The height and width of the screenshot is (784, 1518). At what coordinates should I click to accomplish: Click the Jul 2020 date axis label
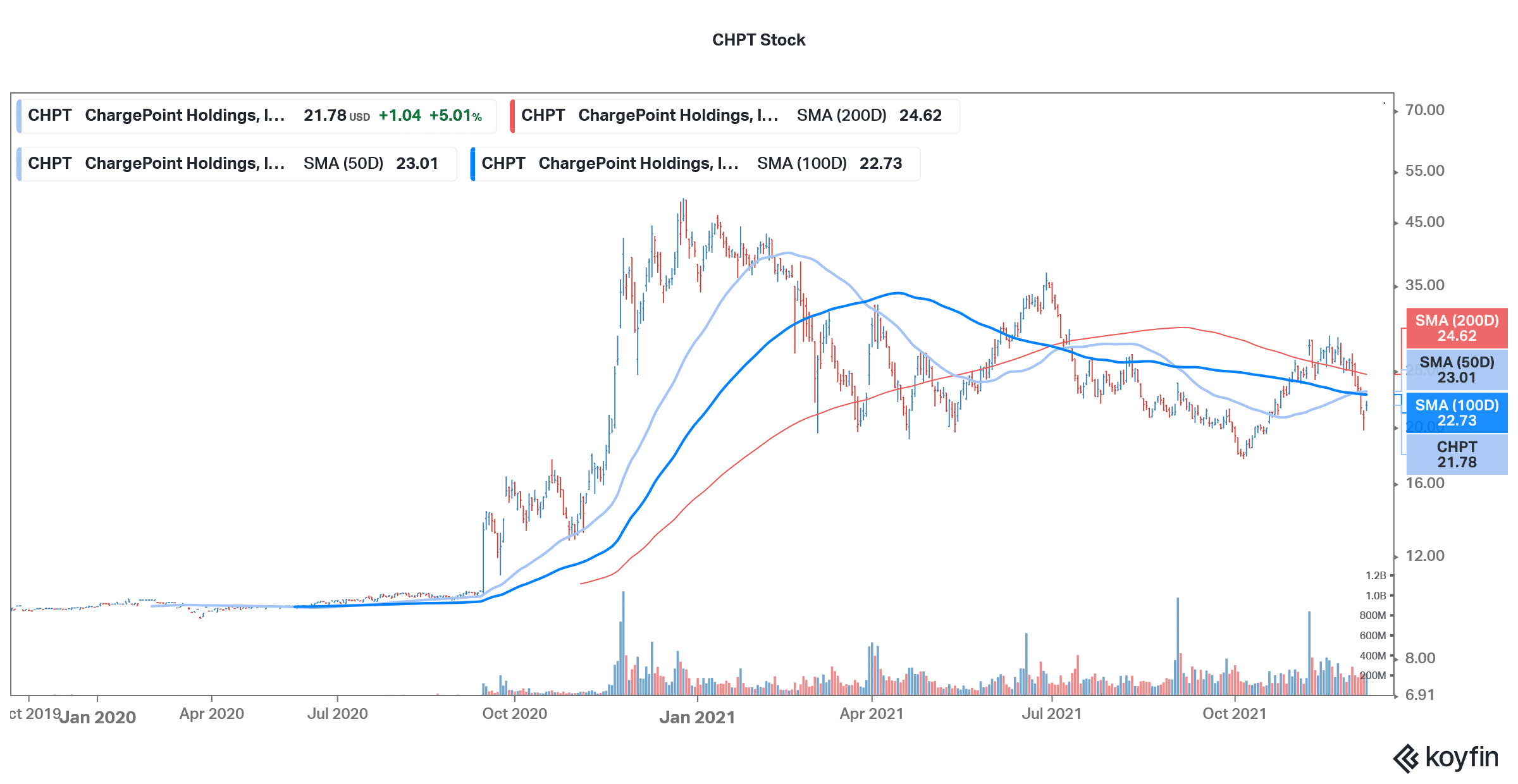[x=337, y=714]
